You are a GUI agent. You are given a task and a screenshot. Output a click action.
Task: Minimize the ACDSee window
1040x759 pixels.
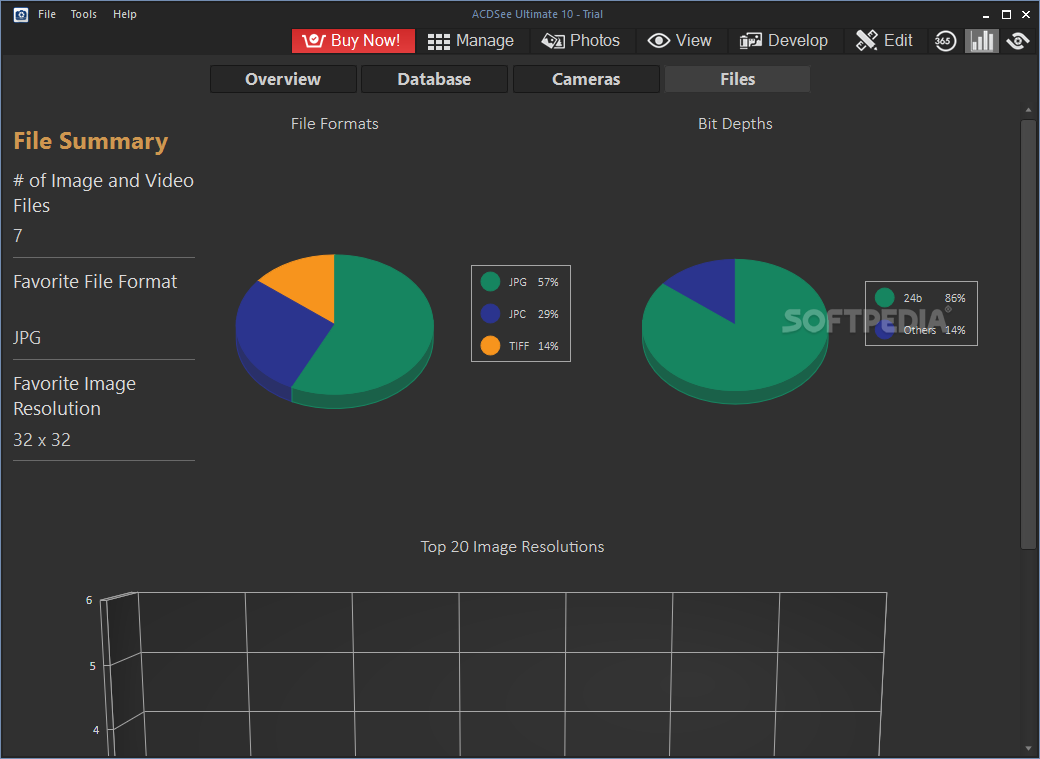pos(986,15)
